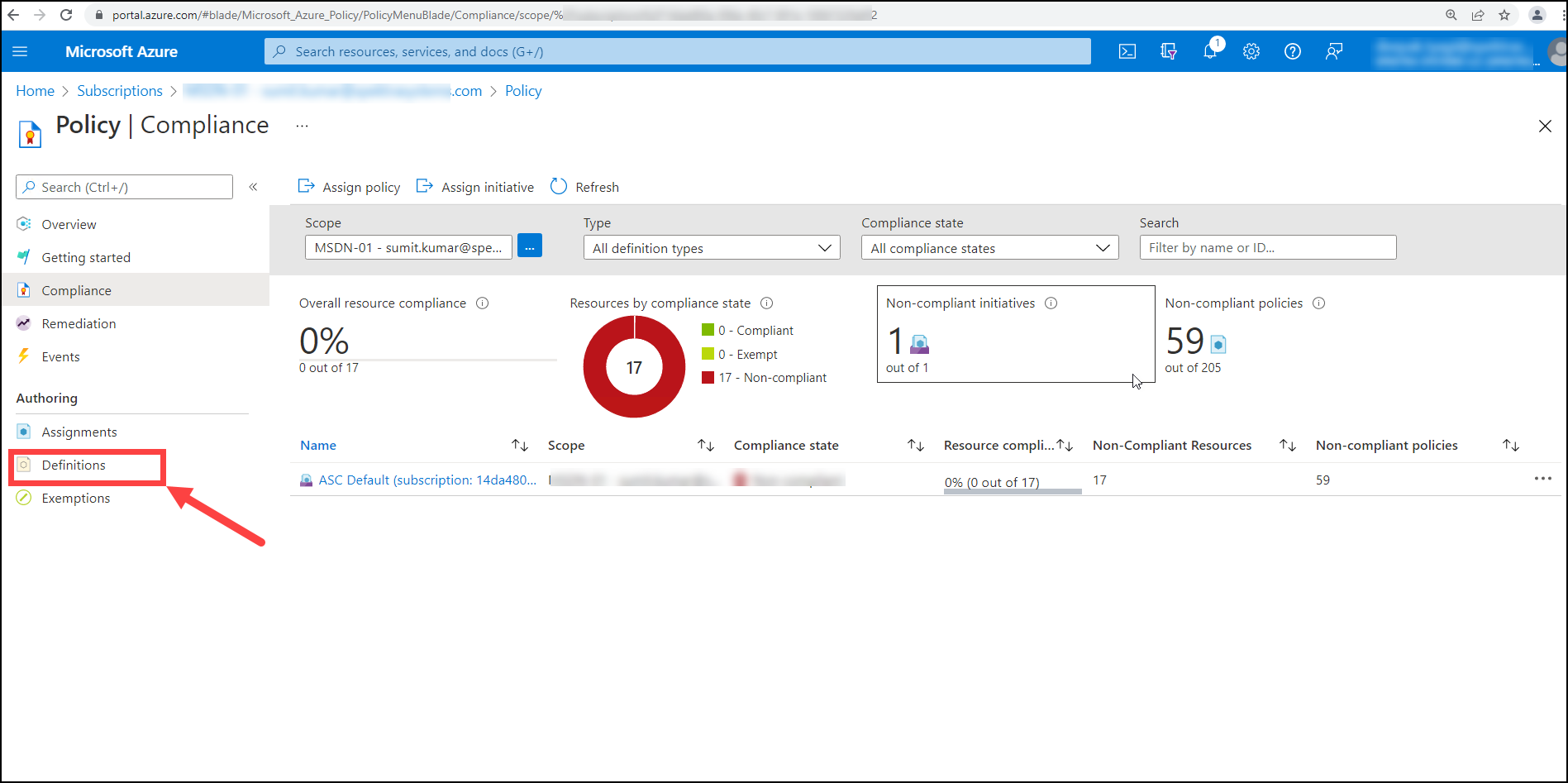Open the browser profile avatar
Screen dimensions: 1568x783
point(1537,15)
